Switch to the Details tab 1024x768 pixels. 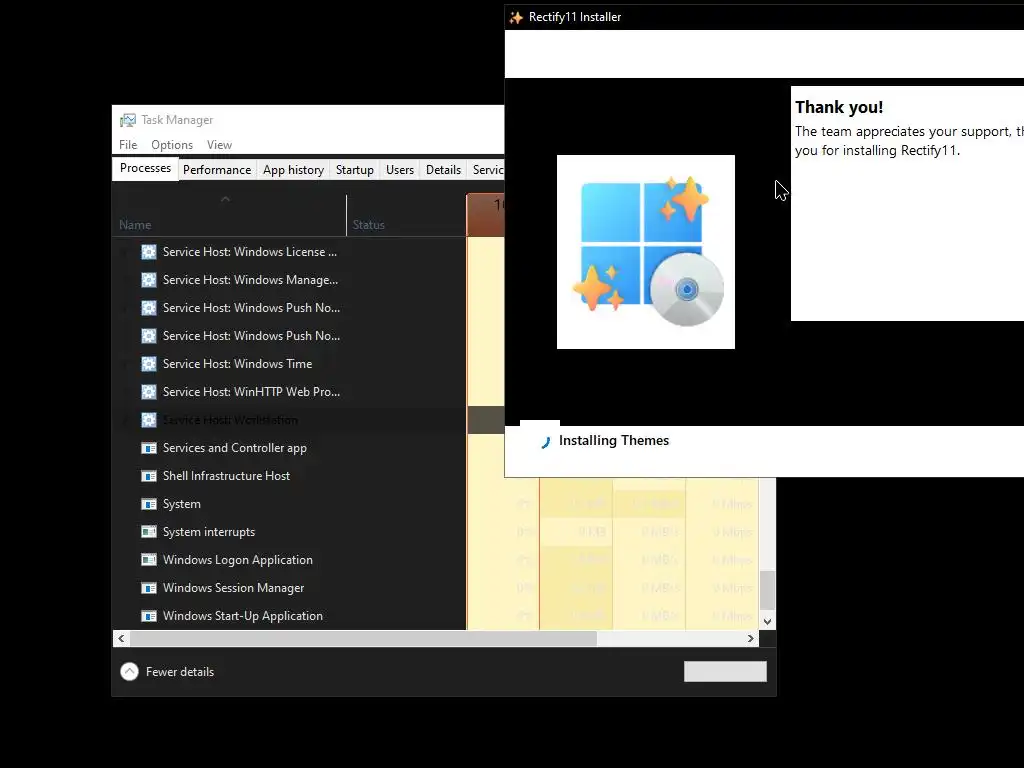tap(443, 170)
